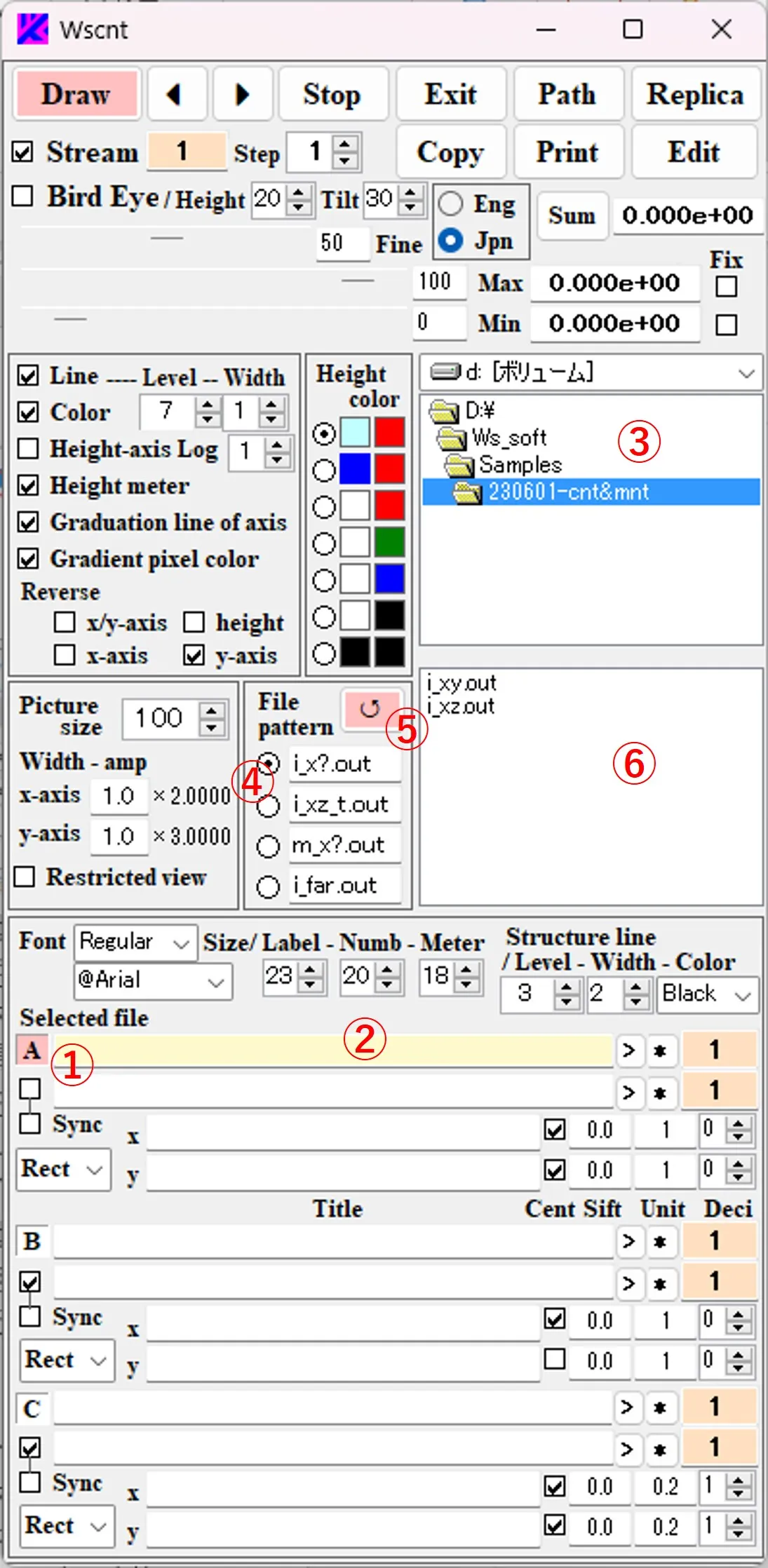Enable the Bird Eye checkbox
The height and width of the screenshot is (1568, 768).
pyautogui.click(x=23, y=196)
